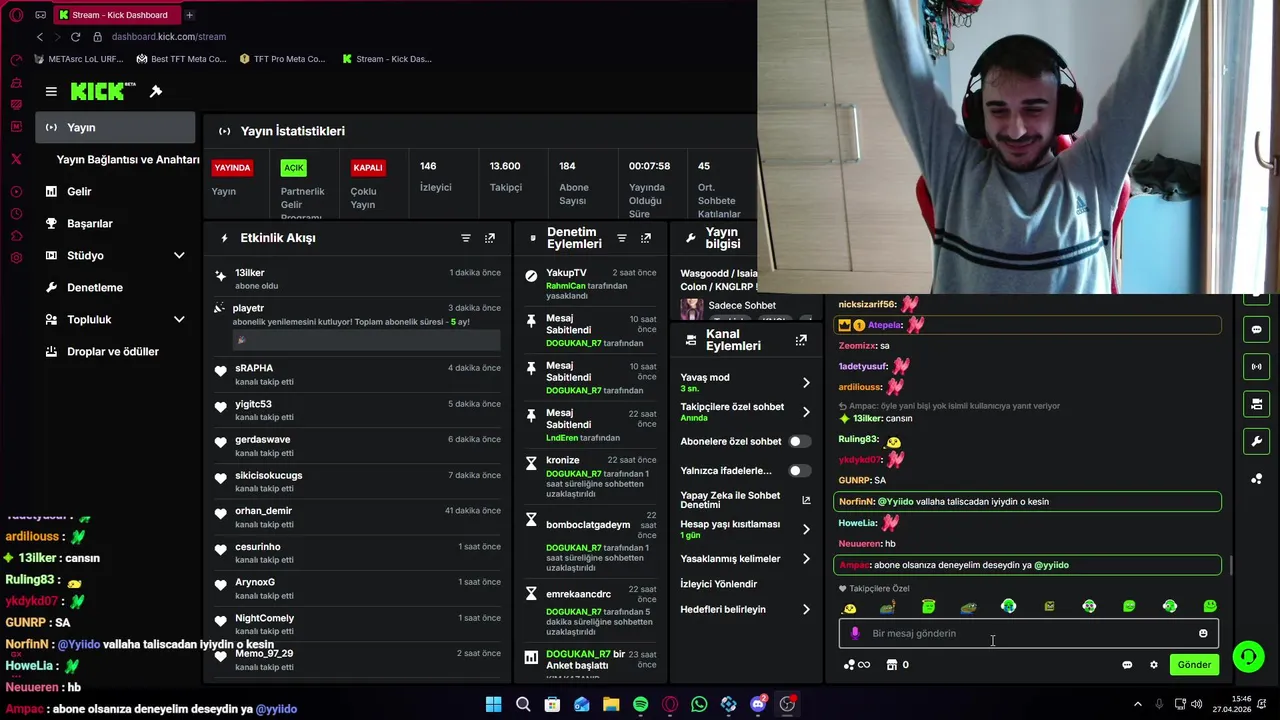This screenshot has width=1280, height=720.
Task: Open Spotify from the taskbar
Action: tap(640, 704)
